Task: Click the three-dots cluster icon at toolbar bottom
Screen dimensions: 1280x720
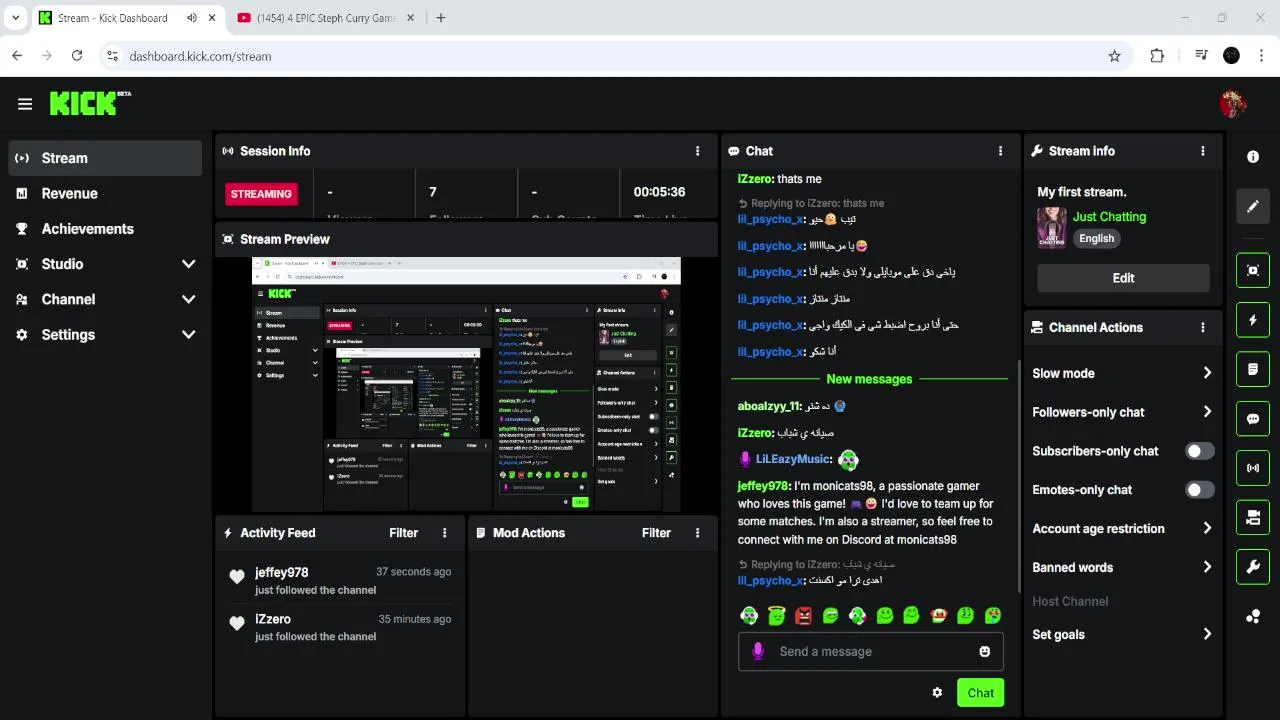Action: (x=1253, y=616)
